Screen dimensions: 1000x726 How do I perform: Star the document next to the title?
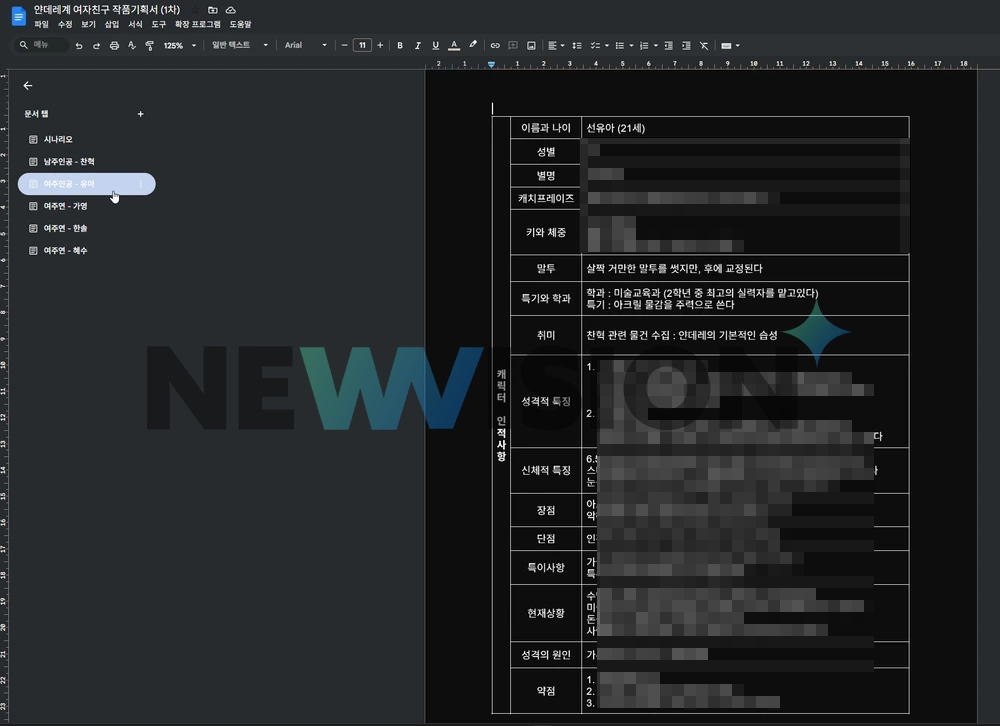(195, 9)
